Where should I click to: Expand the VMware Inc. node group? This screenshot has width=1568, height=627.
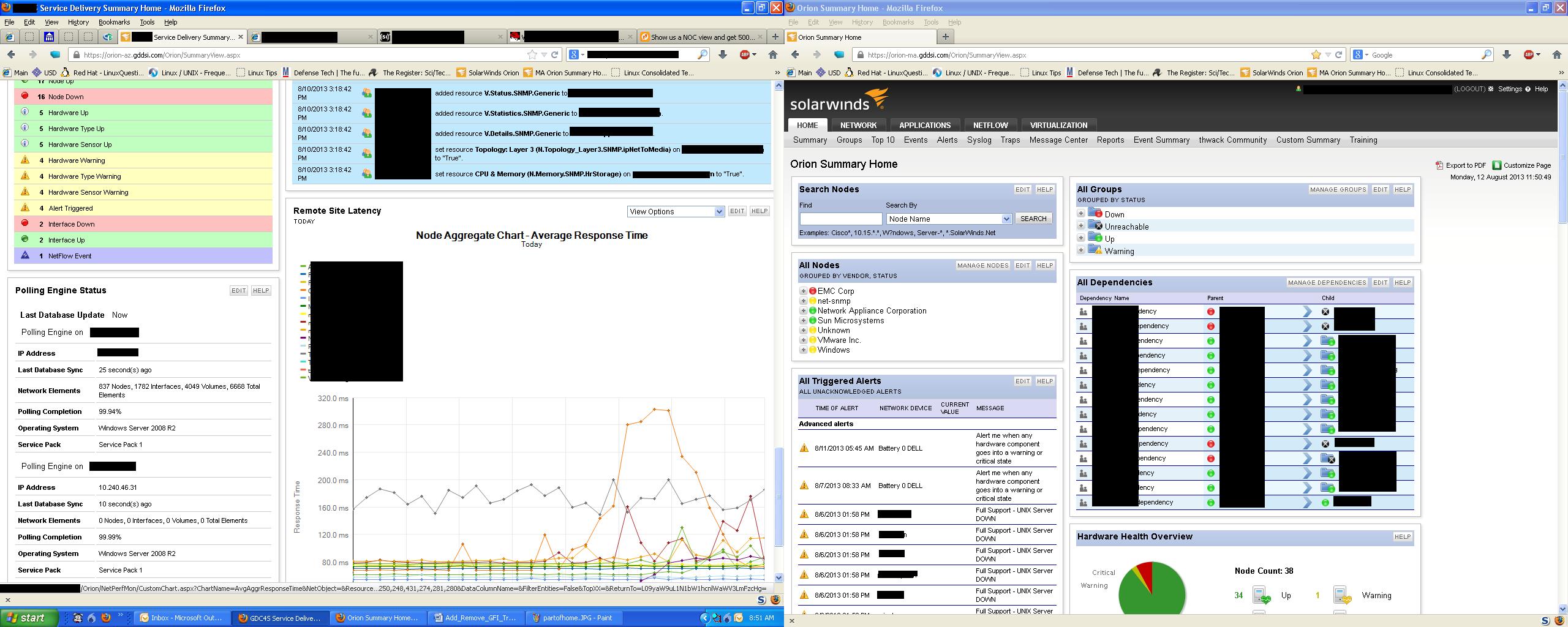[x=803, y=340]
